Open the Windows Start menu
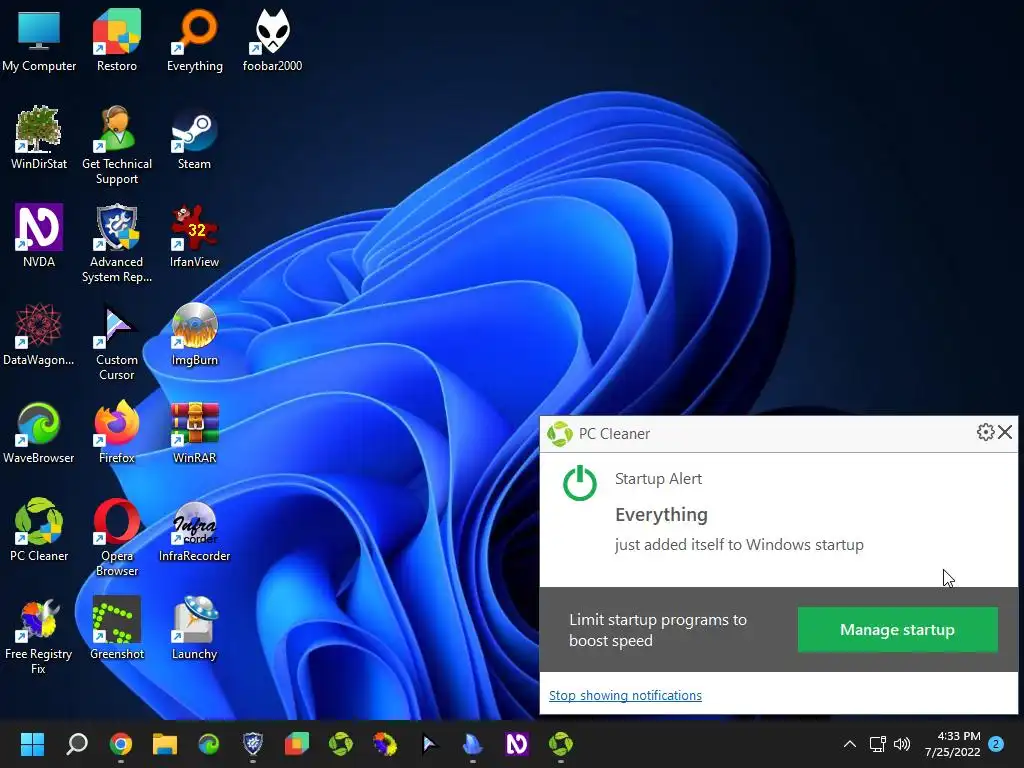The width and height of the screenshot is (1024, 768). pos(32,744)
